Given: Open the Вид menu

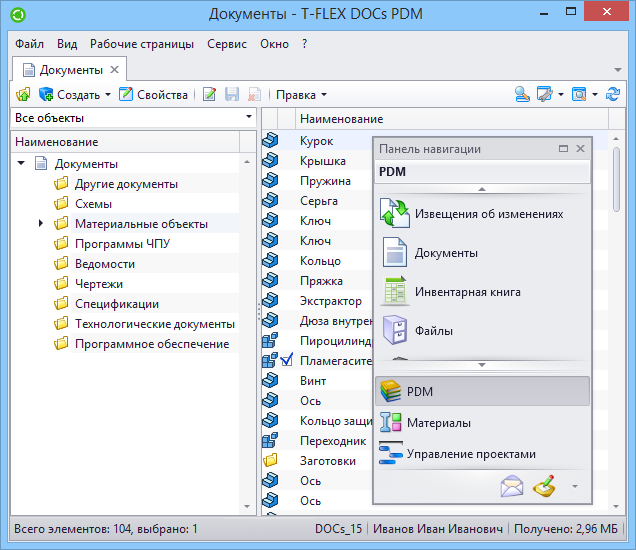Looking at the screenshot, I should (x=67, y=44).
